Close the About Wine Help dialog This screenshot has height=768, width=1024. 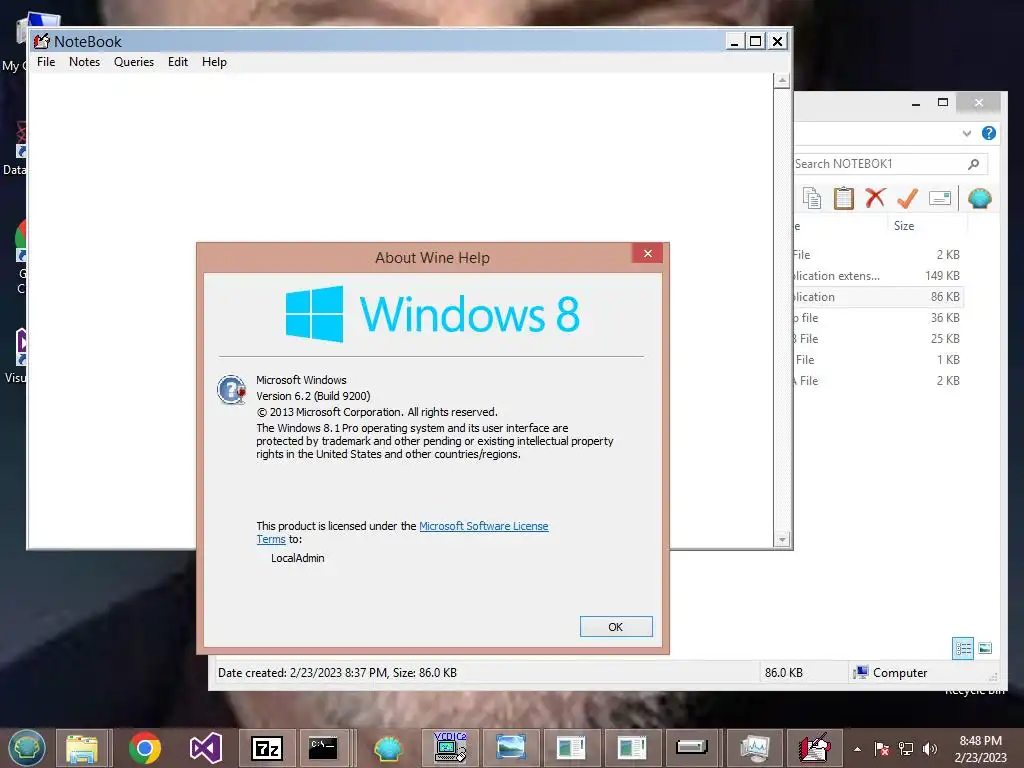coord(647,253)
